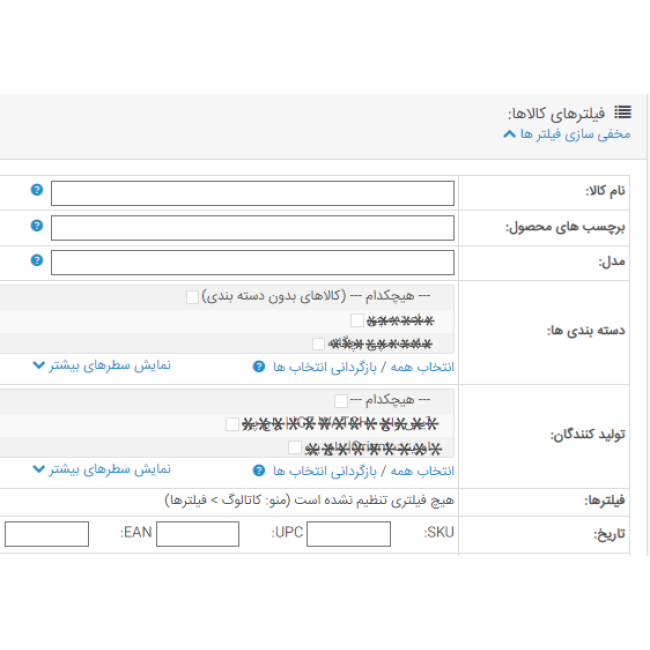Click انتخاب همه in the manufacturers section
Viewport: 650px width, 650px height.
422,471
